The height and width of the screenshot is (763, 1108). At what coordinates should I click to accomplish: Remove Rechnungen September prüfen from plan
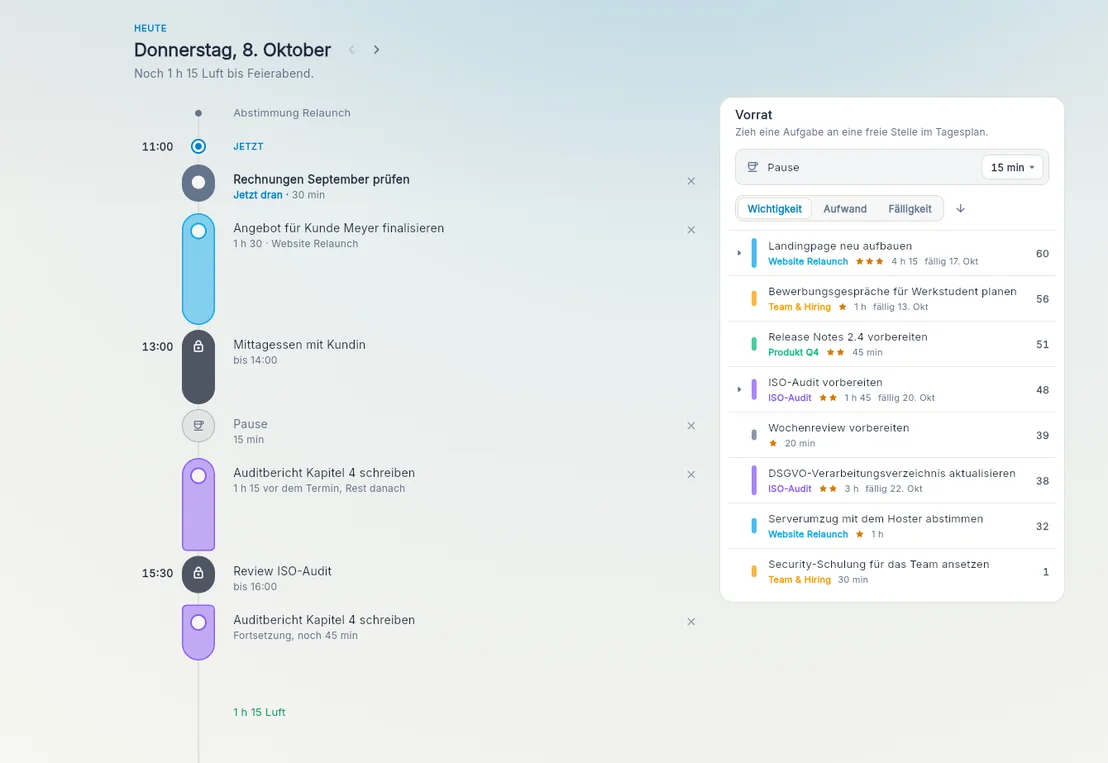pos(691,181)
